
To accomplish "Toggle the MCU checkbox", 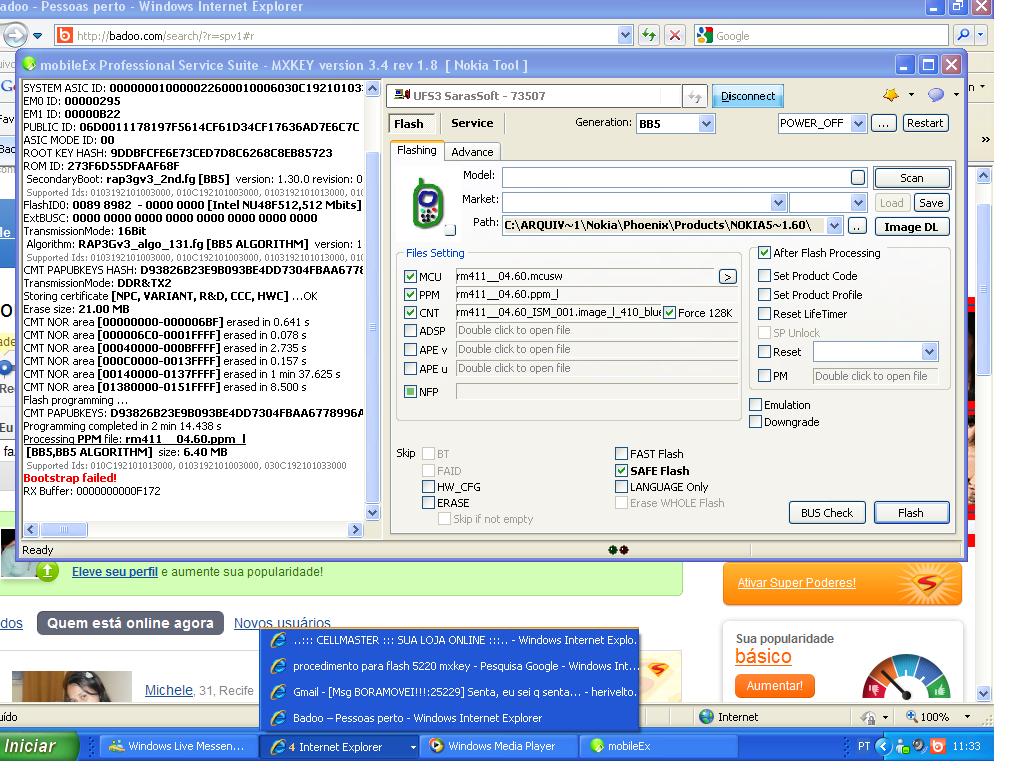I will 410,276.
